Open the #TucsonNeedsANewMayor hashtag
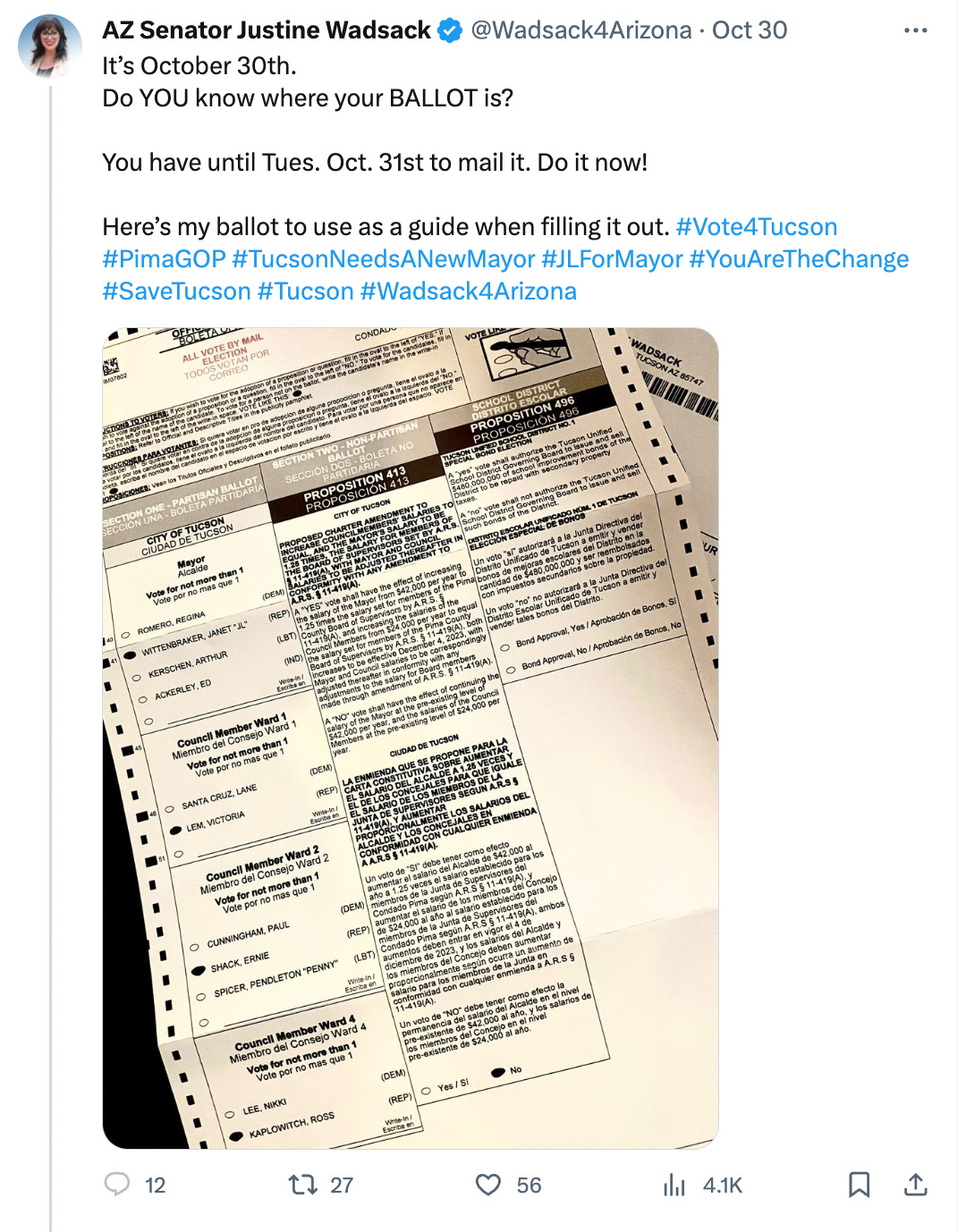 (x=383, y=259)
